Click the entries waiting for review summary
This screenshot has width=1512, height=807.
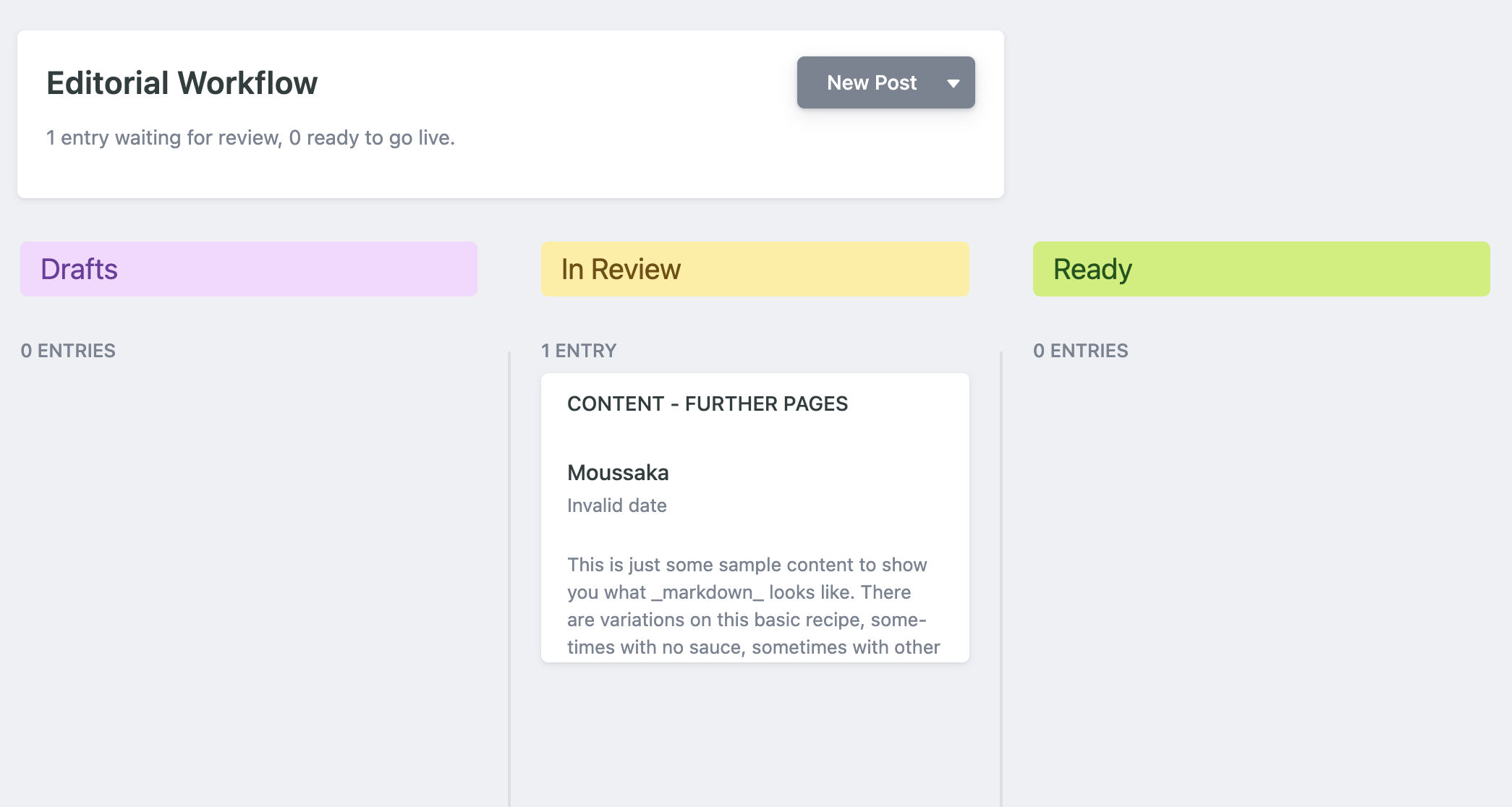click(251, 137)
